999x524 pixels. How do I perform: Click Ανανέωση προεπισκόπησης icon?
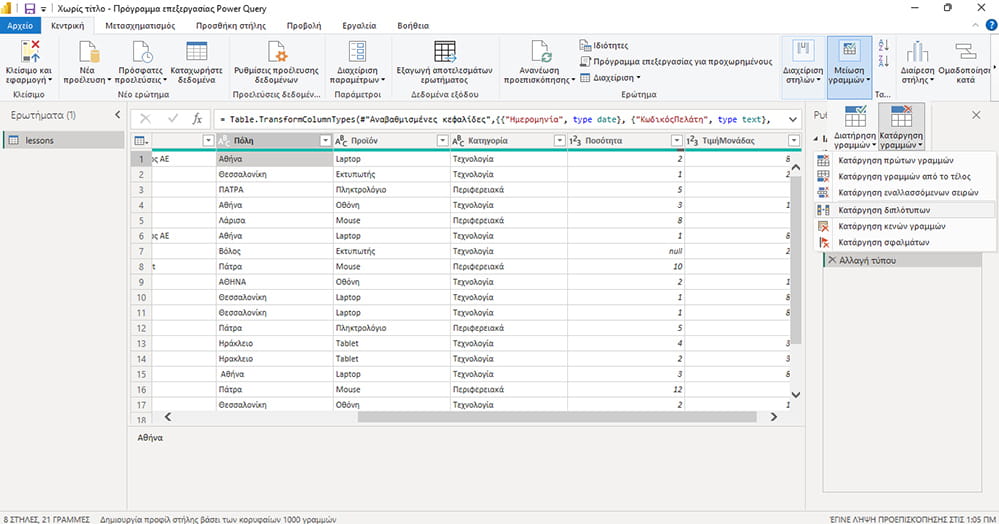click(x=540, y=52)
